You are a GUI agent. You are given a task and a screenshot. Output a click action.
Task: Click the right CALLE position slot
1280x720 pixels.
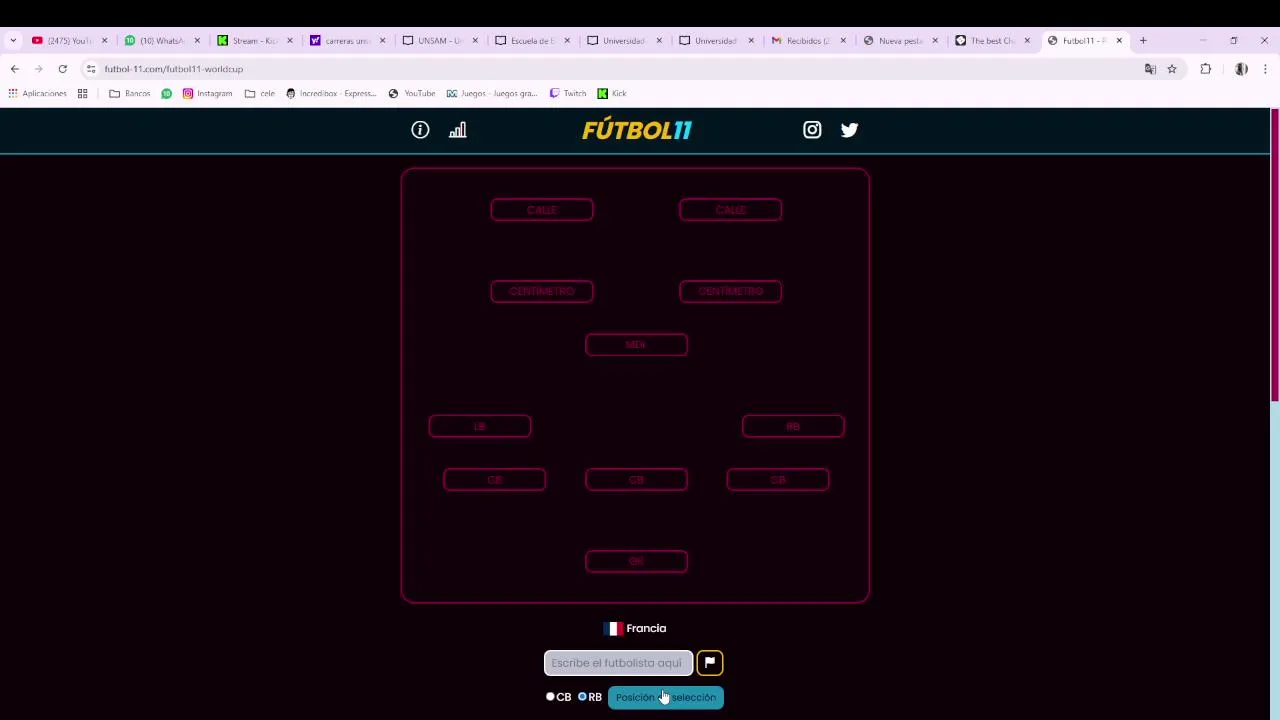(730, 210)
